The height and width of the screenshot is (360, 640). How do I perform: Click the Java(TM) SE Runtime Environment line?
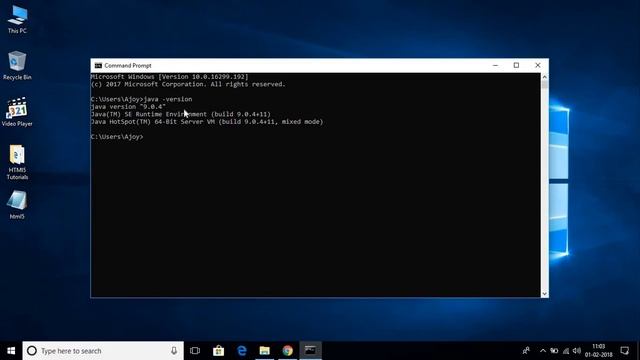point(181,114)
